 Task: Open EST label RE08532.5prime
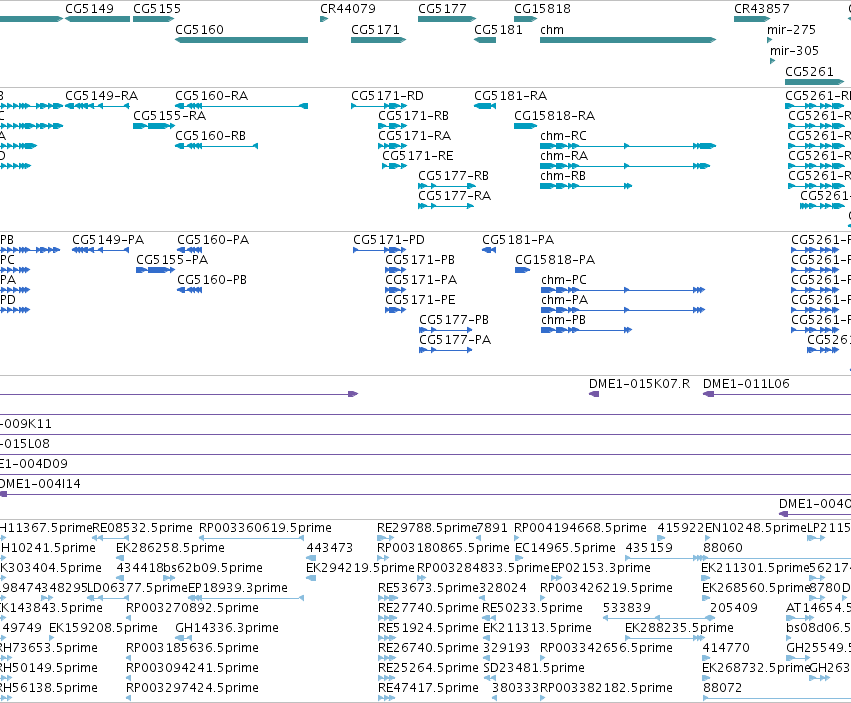[142, 528]
